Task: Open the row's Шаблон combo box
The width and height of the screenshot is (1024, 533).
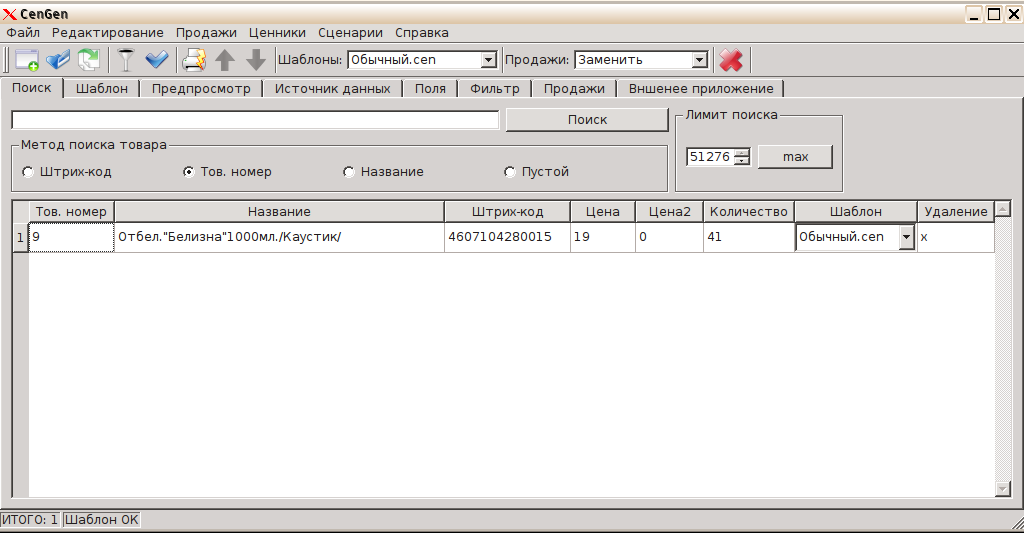Action: (x=906, y=237)
